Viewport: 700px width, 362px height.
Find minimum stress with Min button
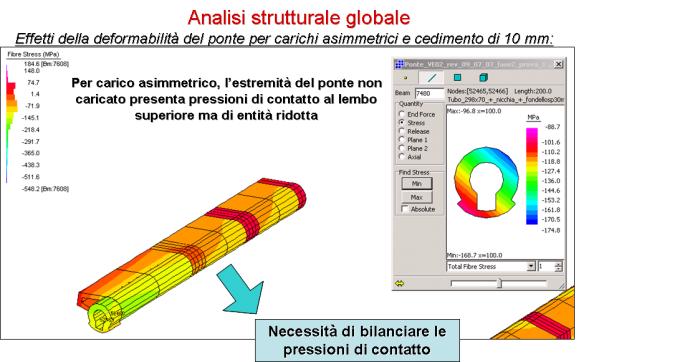(417, 183)
